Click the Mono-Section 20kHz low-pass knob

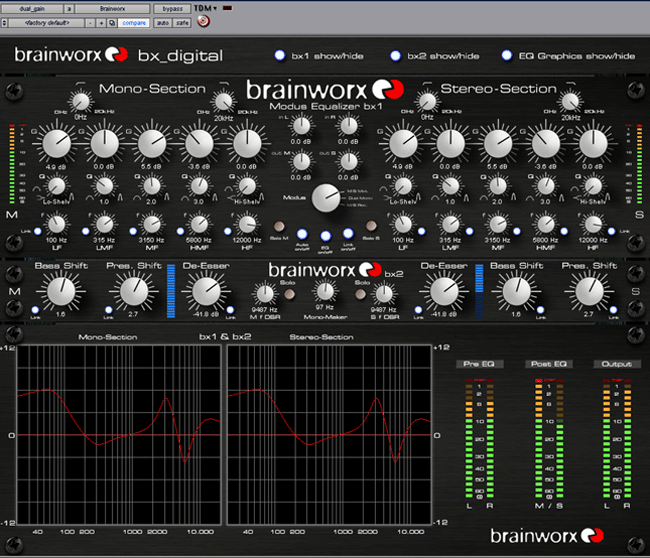coord(223,101)
